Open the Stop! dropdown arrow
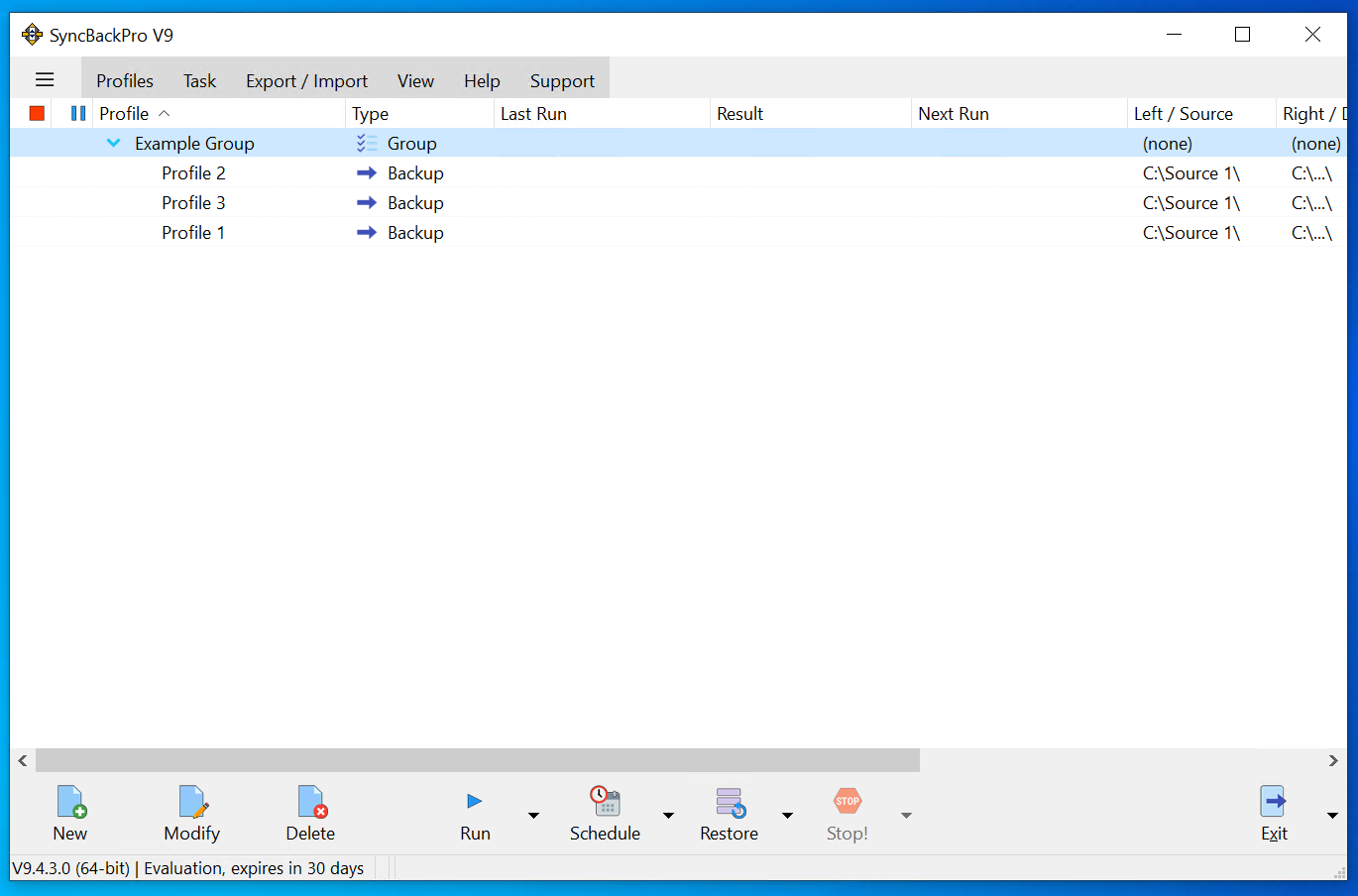Screen dimensions: 1358x896 point(906,816)
